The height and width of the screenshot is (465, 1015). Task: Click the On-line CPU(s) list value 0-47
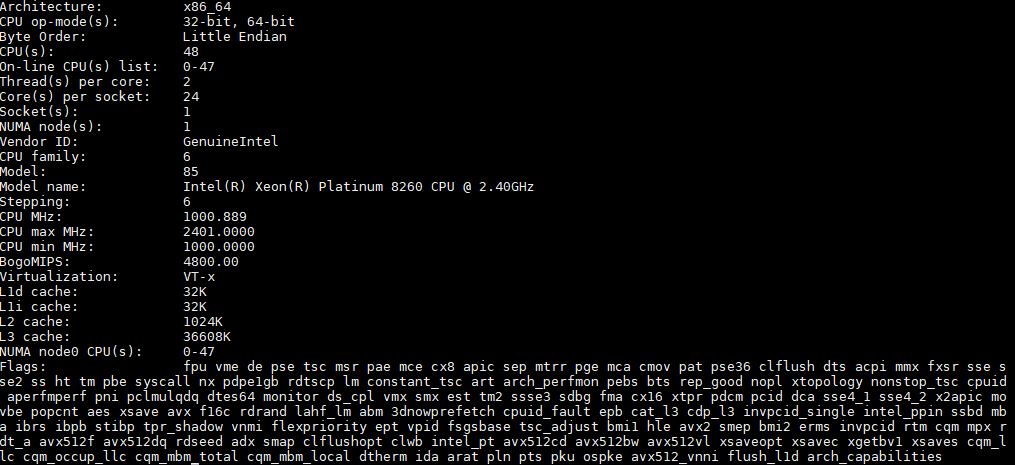pyautogui.click(x=199, y=67)
